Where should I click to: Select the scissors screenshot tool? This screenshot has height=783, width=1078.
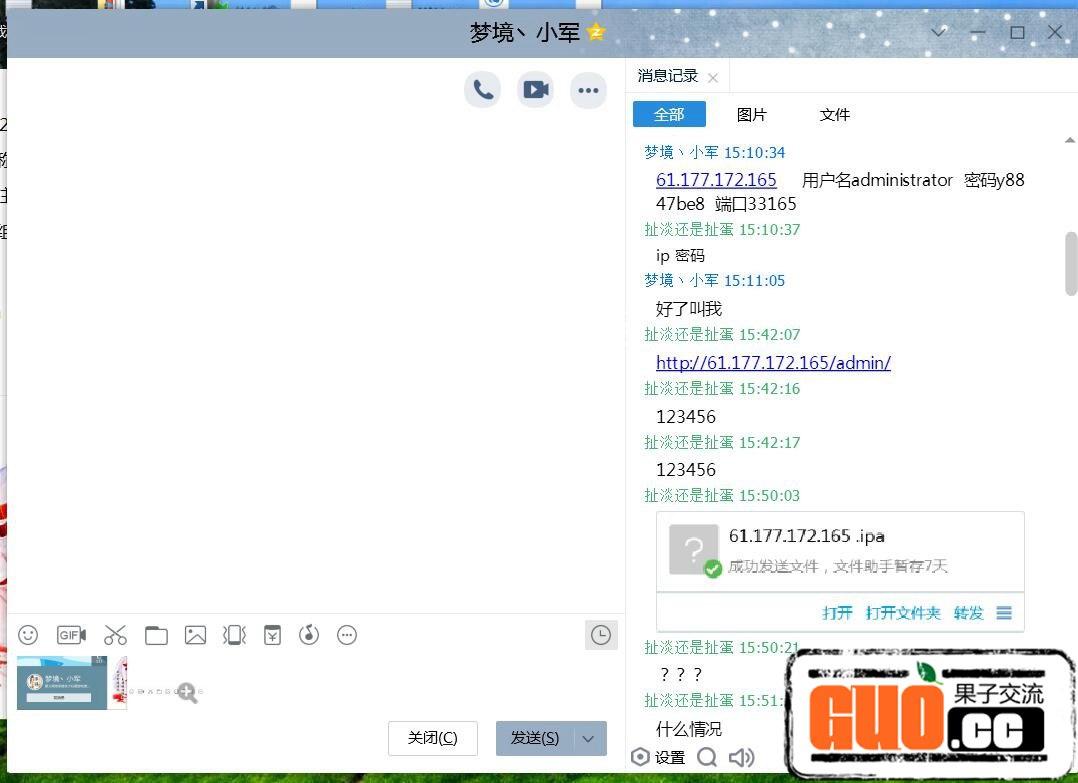(115, 635)
